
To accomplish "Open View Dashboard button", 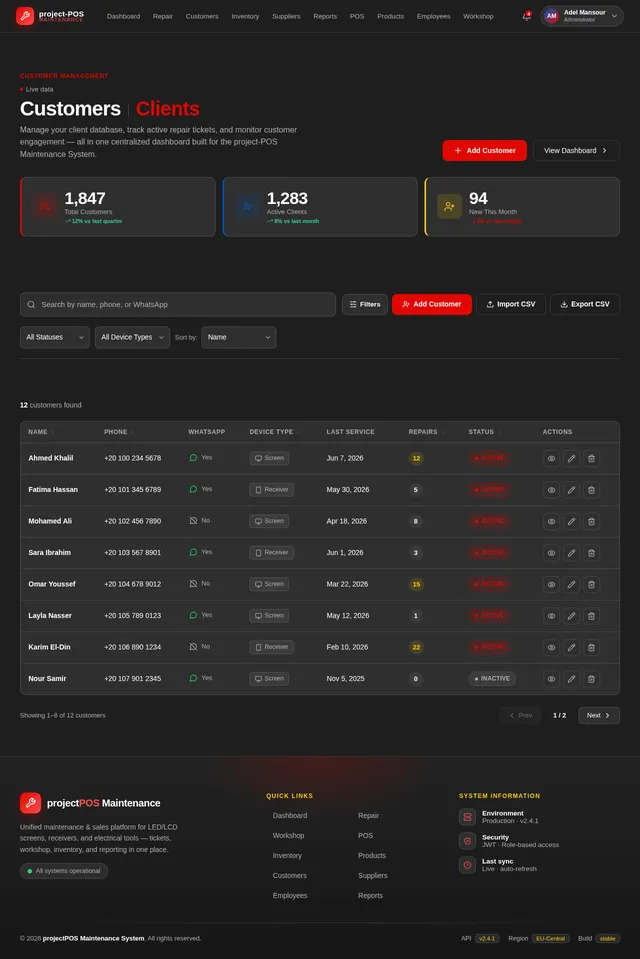I will tap(576, 150).
